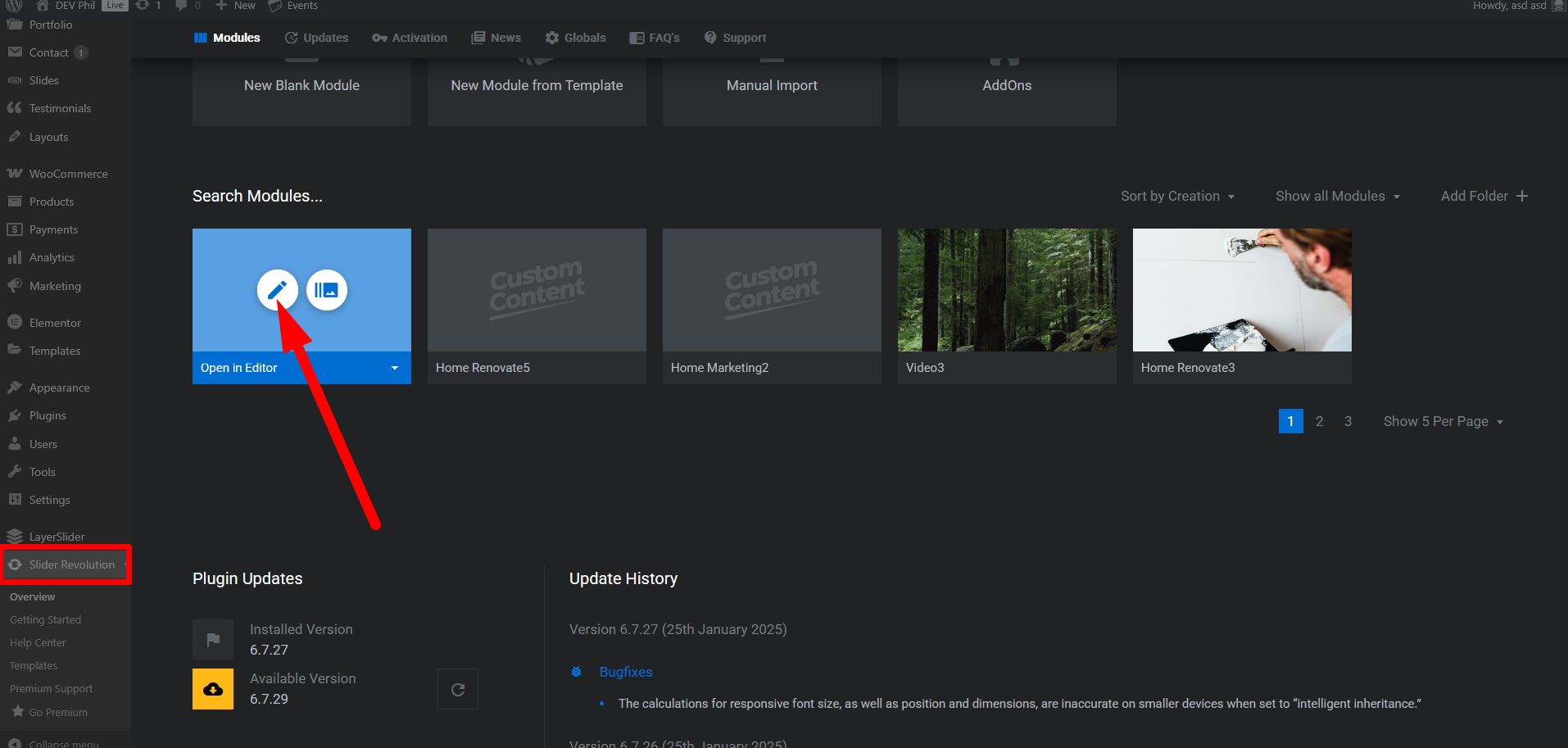The image size is (1568, 748).
Task: Go to page 2 of modules
Action: (x=1319, y=421)
